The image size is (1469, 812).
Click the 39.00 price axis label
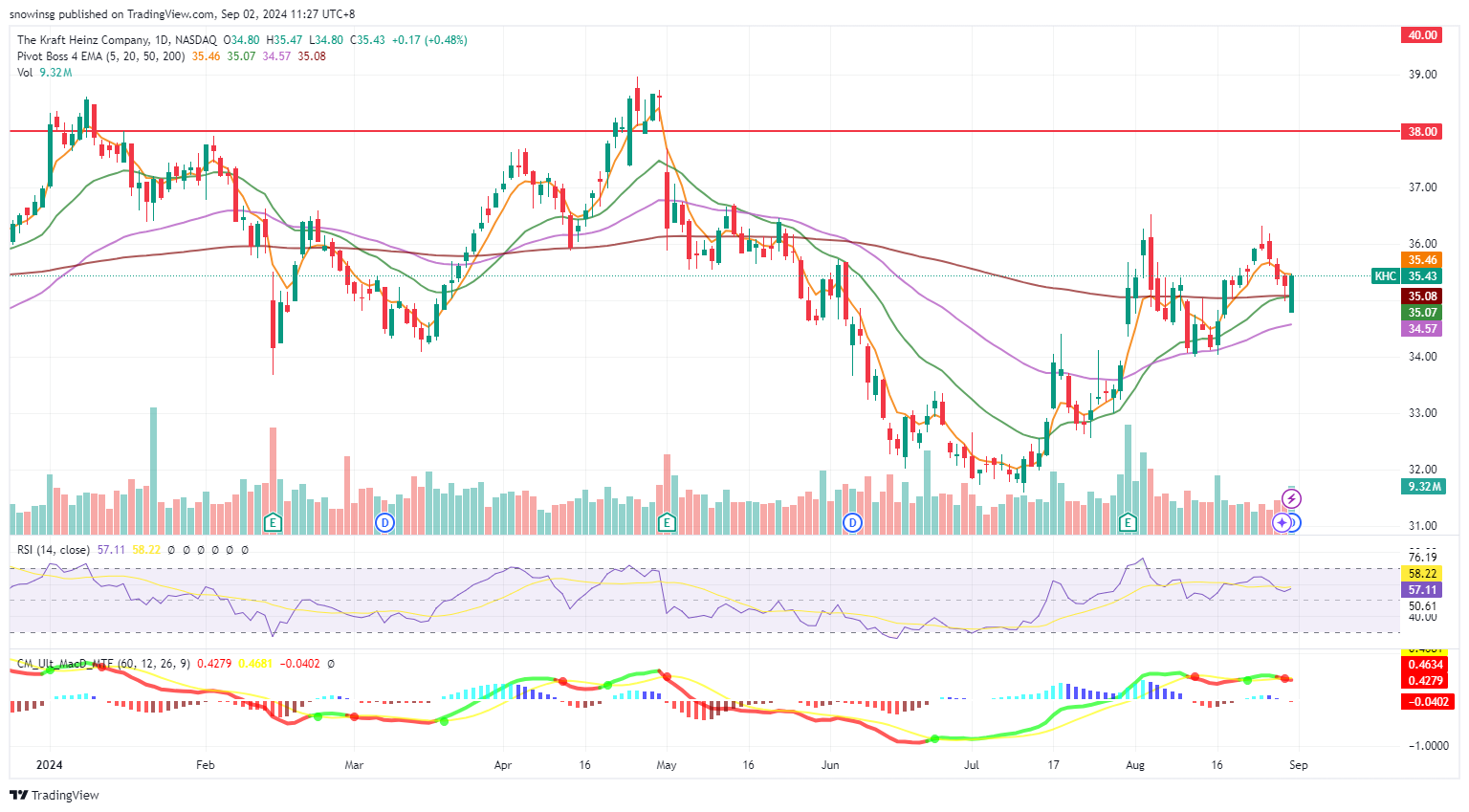pyautogui.click(x=1422, y=75)
